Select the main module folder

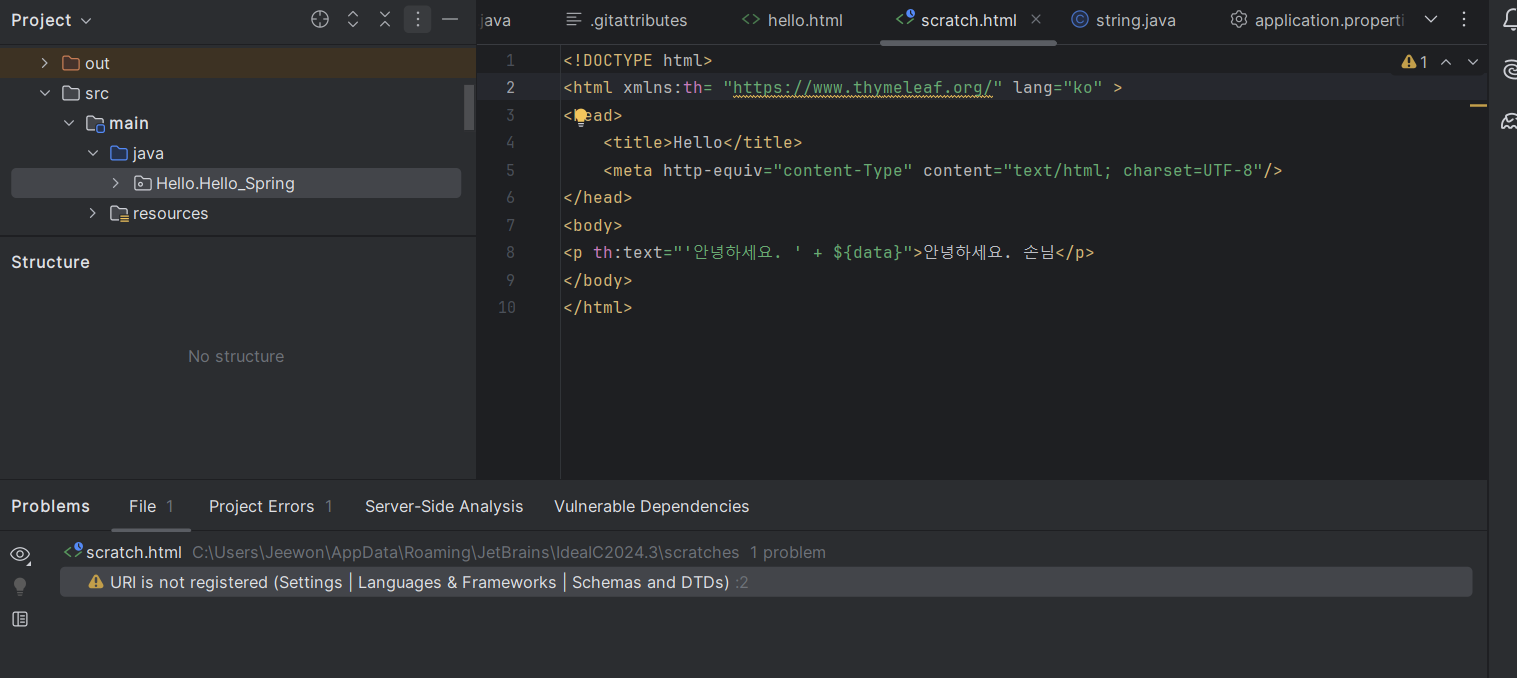pyautogui.click(x=236, y=123)
